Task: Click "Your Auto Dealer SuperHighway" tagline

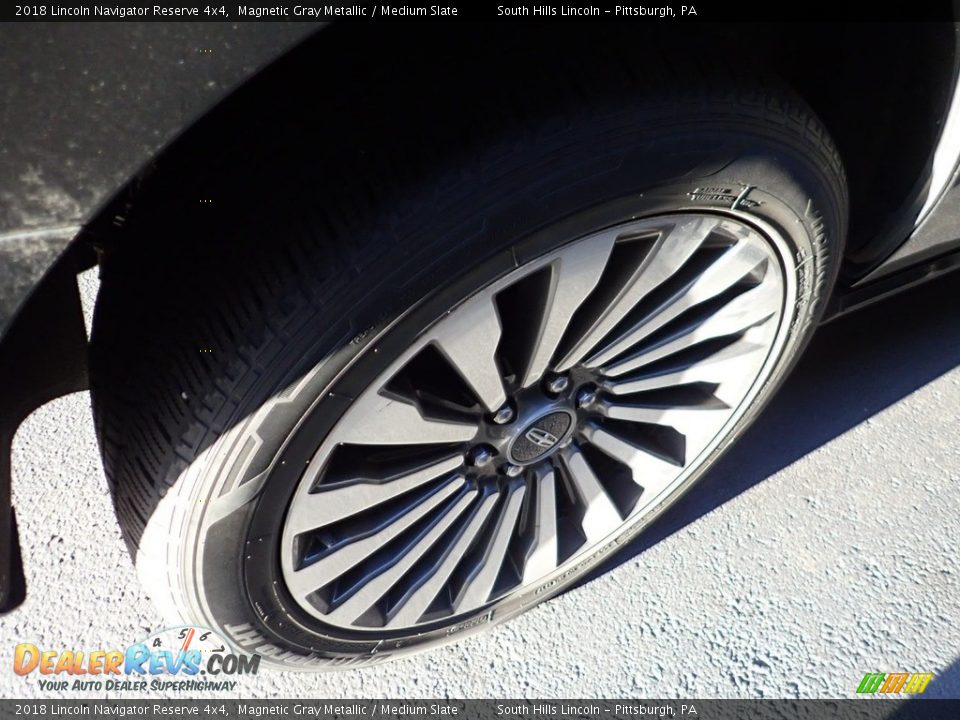Action: click(137, 685)
